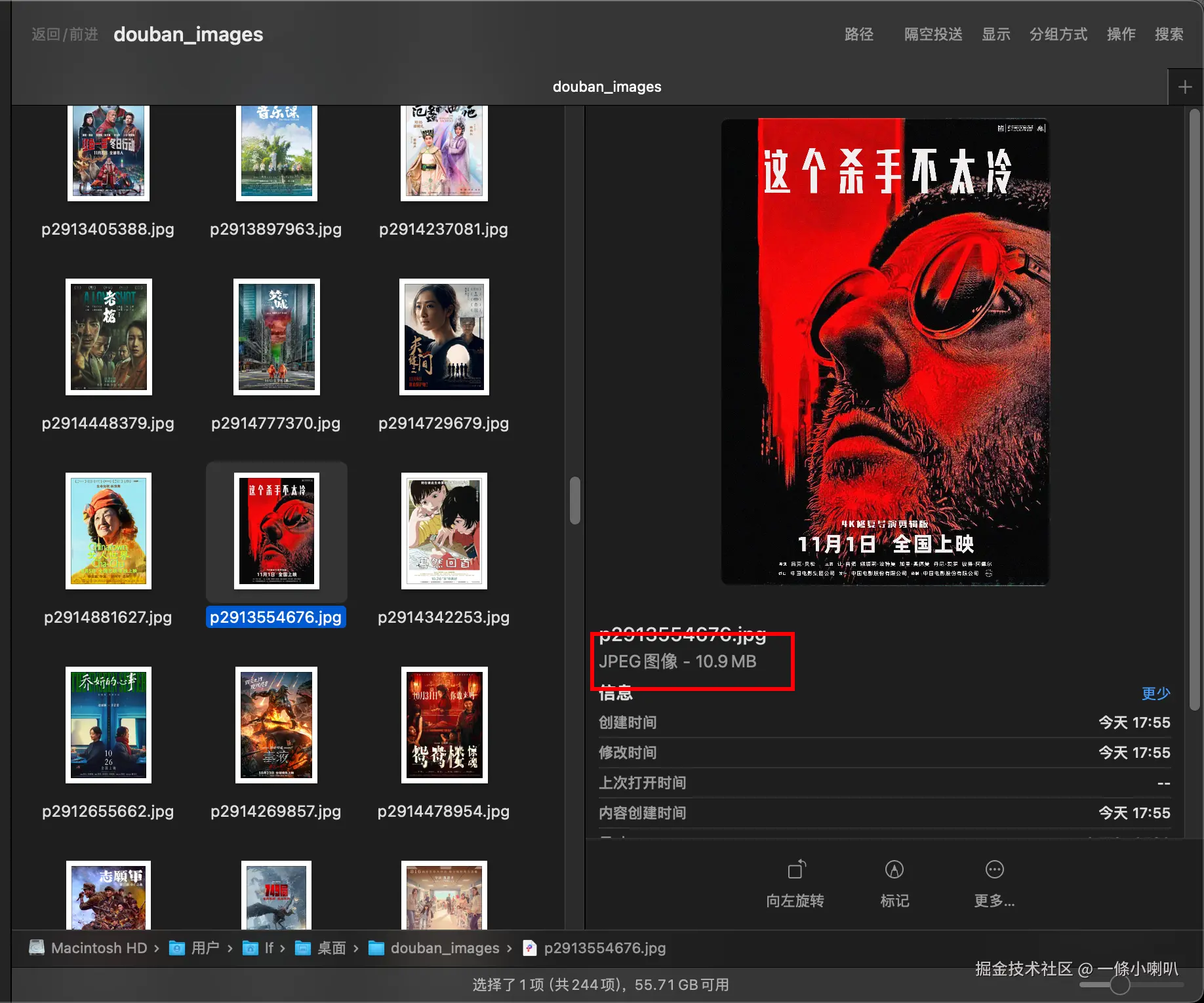Click the 创建时间 info row
Image resolution: width=1204 pixels, height=1003 pixels.
tap(884, 722)
